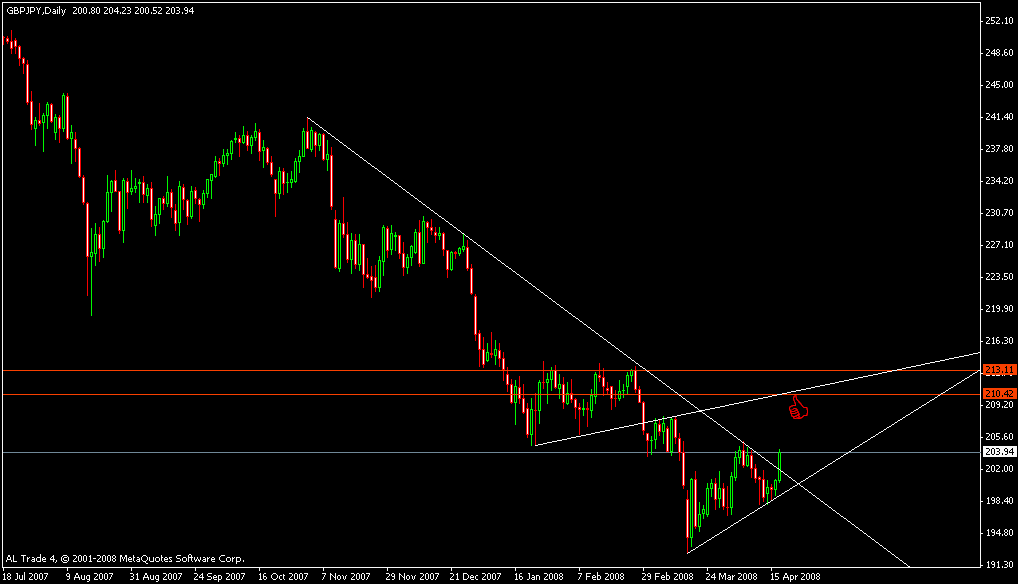The height and width of the screenshot is (584, 1018).
Task: Click the 16 Oct 2007 date label
Action: [283, 576]
